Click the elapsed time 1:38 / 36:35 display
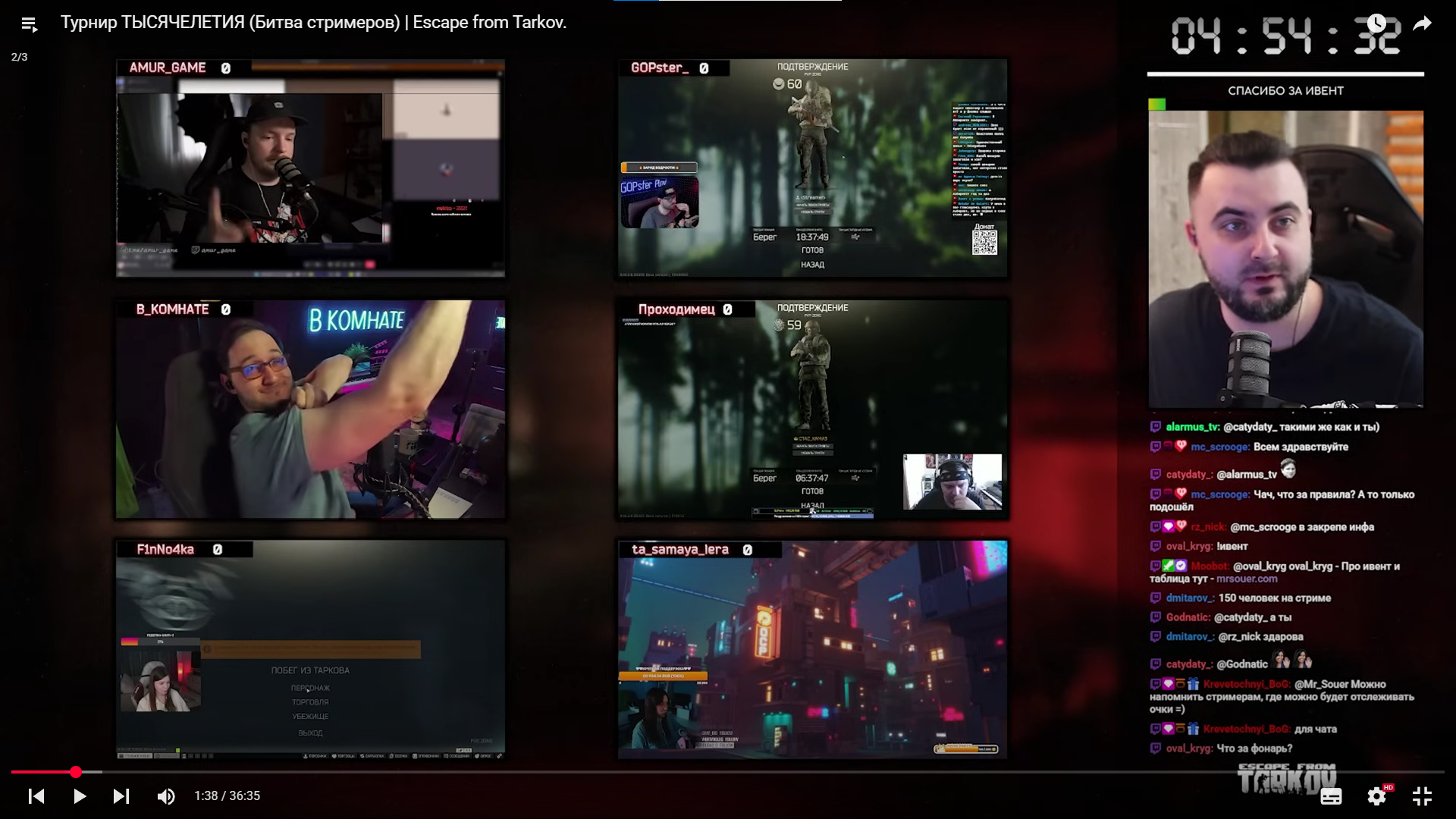The height and width of the screenshot is (819, 1456). (227, 795)
